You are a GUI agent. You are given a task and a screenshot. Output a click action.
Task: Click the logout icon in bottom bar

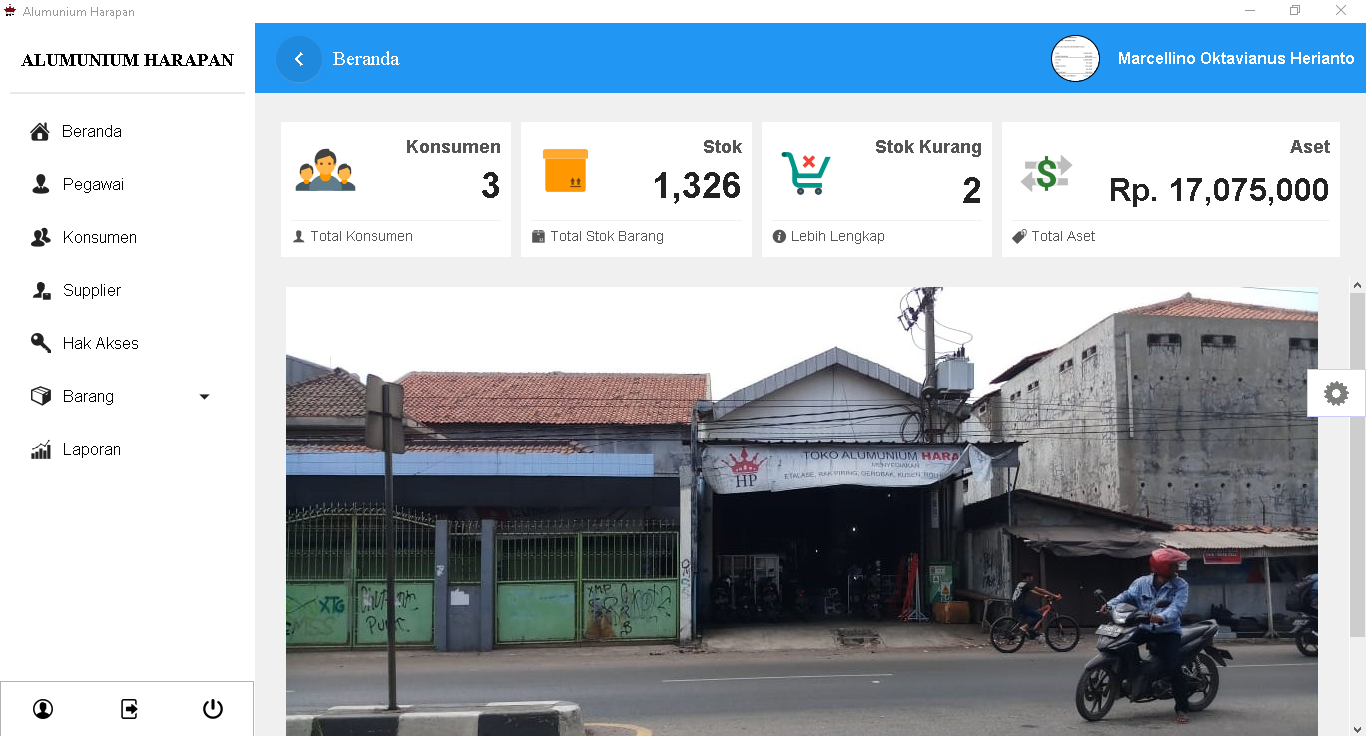point(129,709)
